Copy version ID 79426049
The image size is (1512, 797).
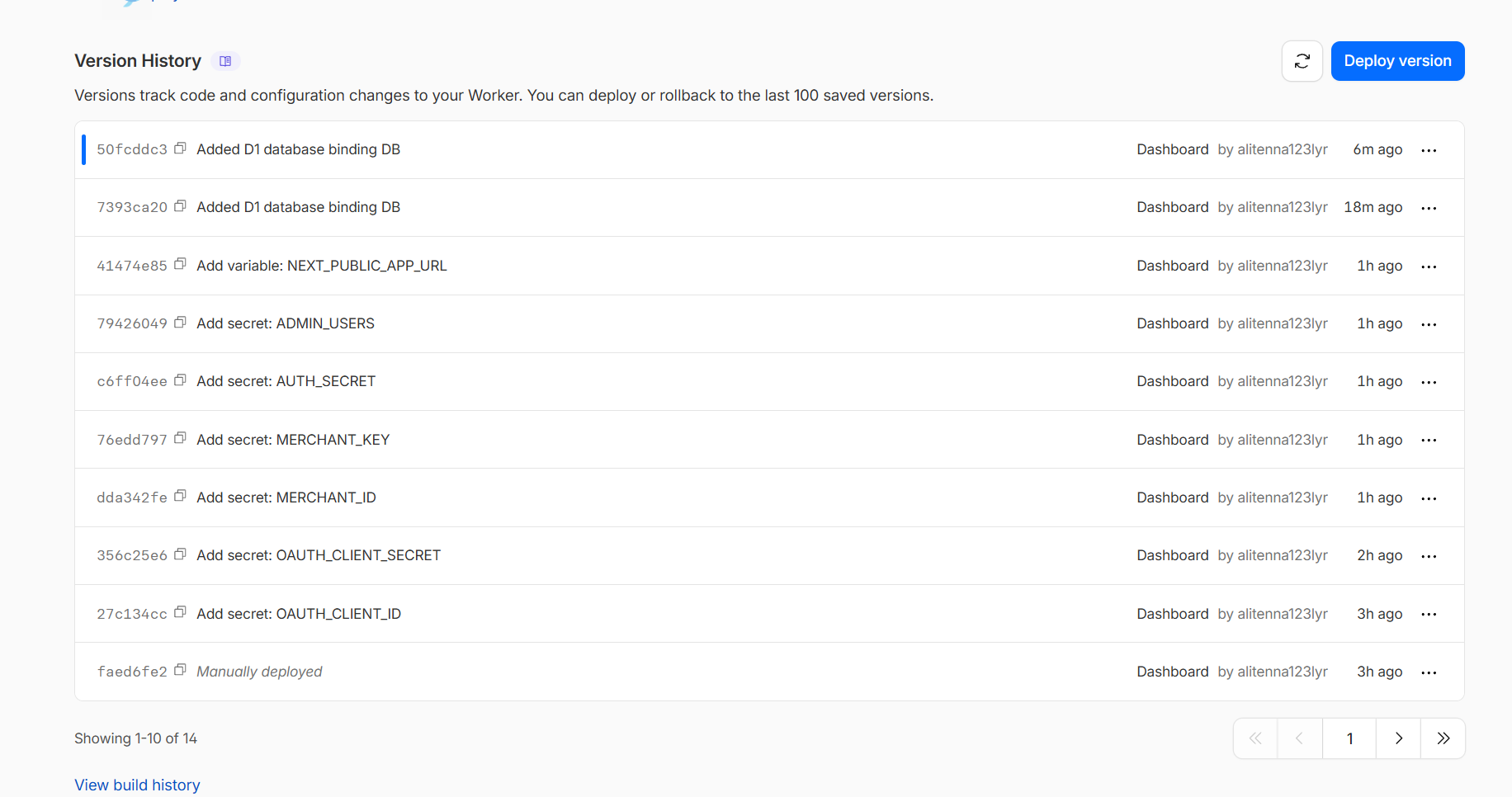[x=180, y=323]
